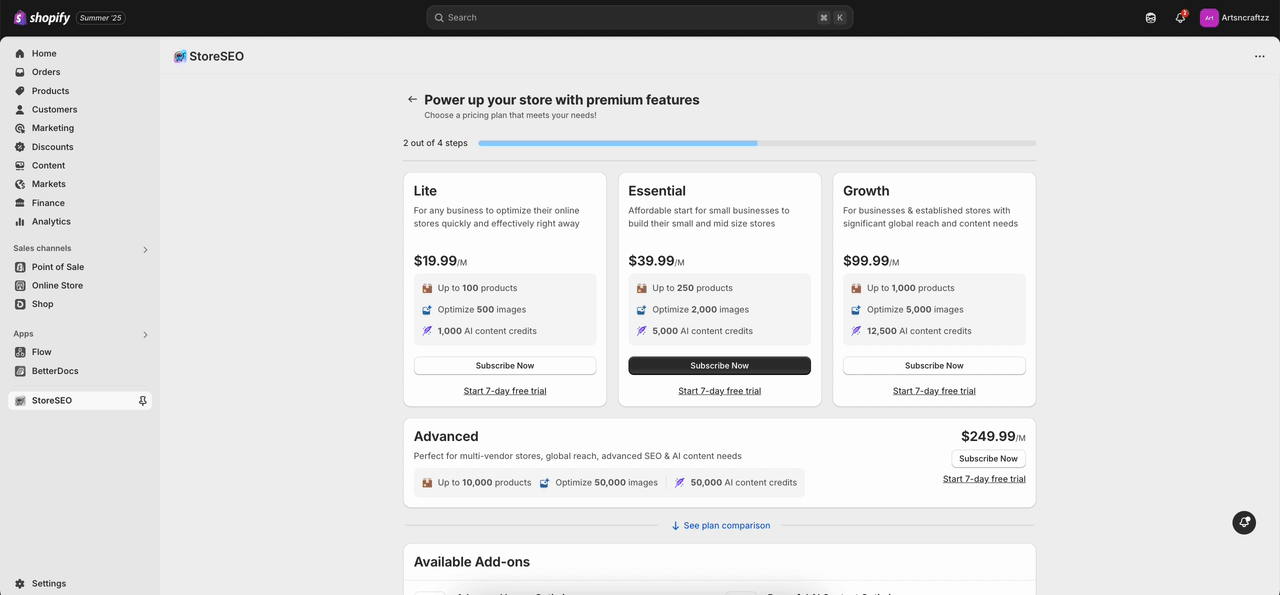Subscribe Now to the Lite plan
Image resolution: width=1280 pixels, height=595 pixels.
click(x=505, y=366)
